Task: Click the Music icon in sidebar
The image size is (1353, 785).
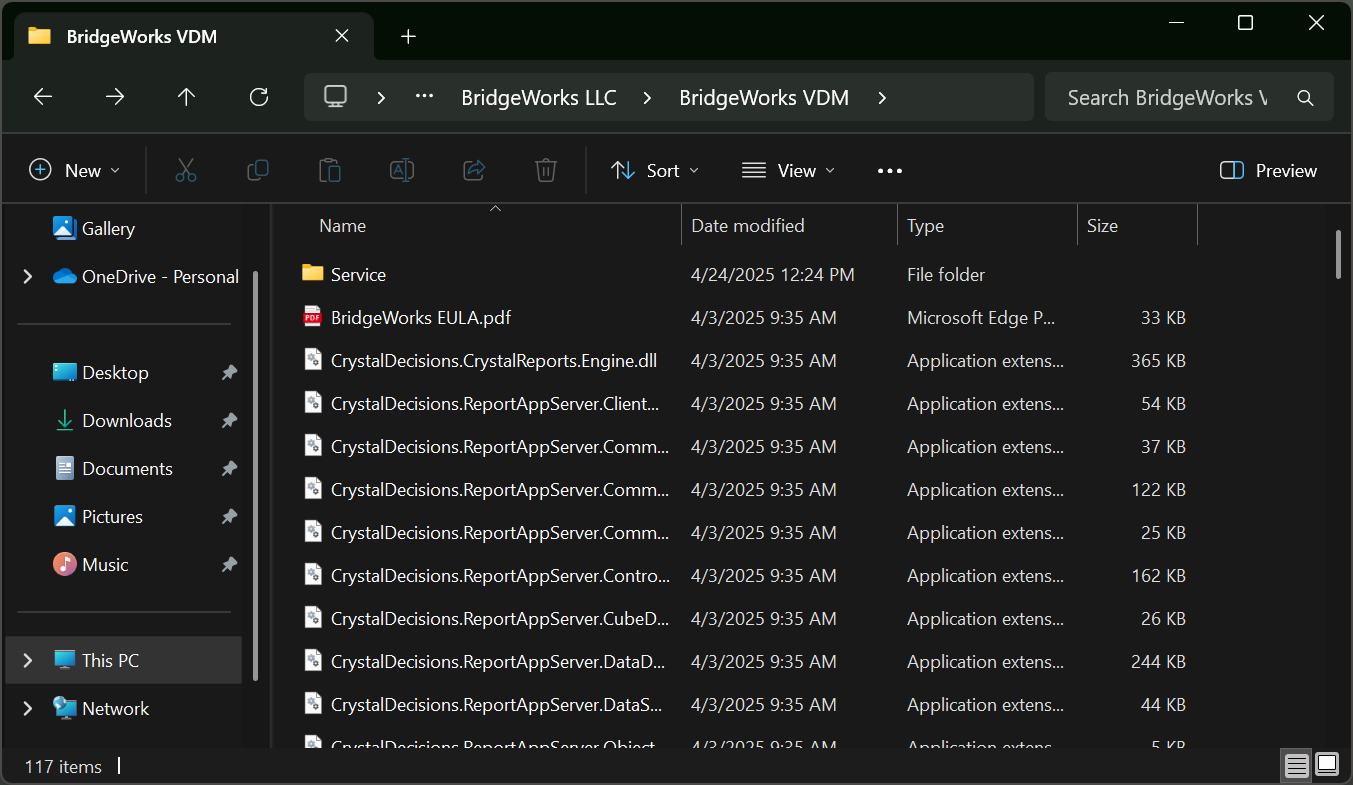Action: (x=65, y=564)
